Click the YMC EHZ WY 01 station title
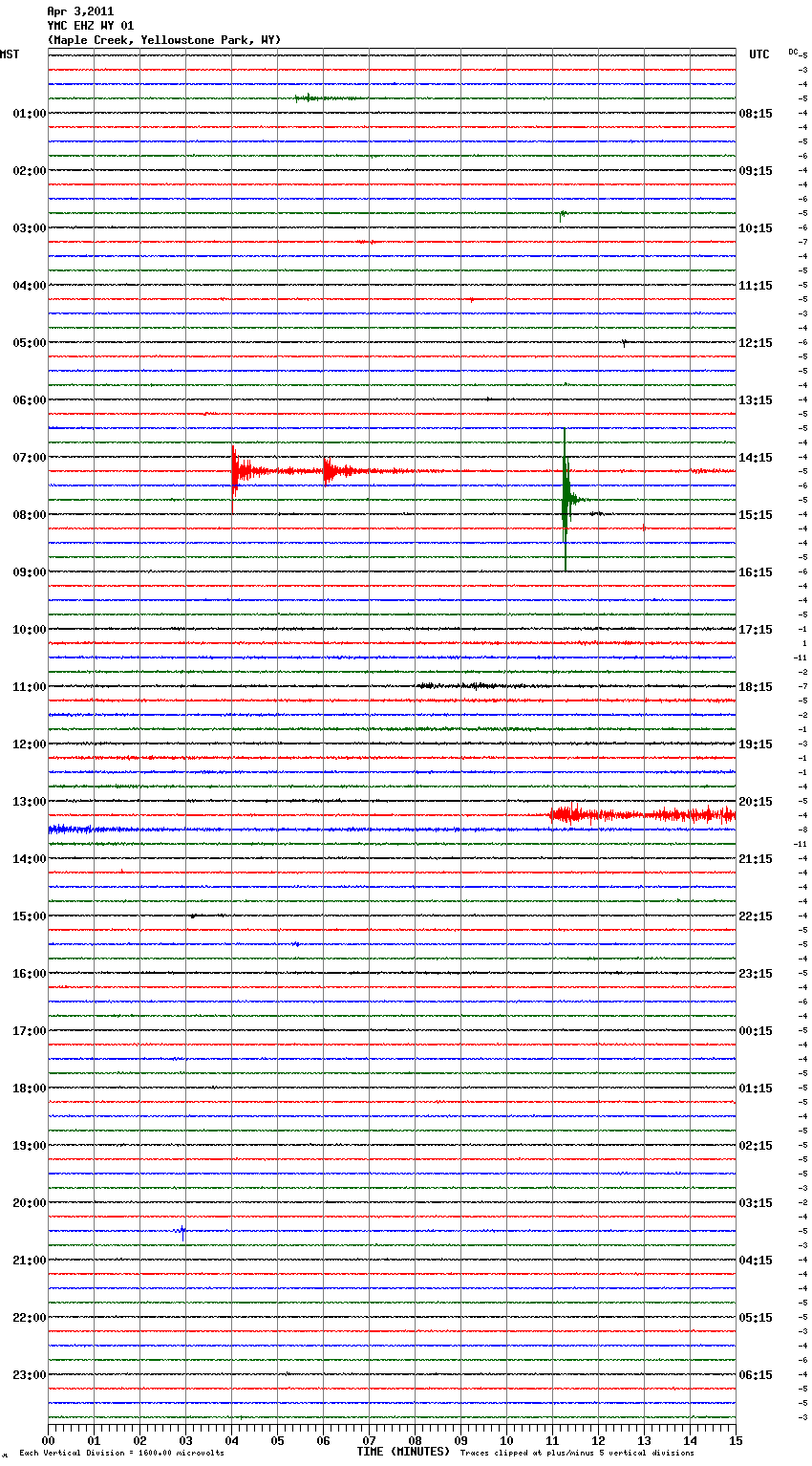Viewport: 812px width, 1466px height. coord(91,26)
